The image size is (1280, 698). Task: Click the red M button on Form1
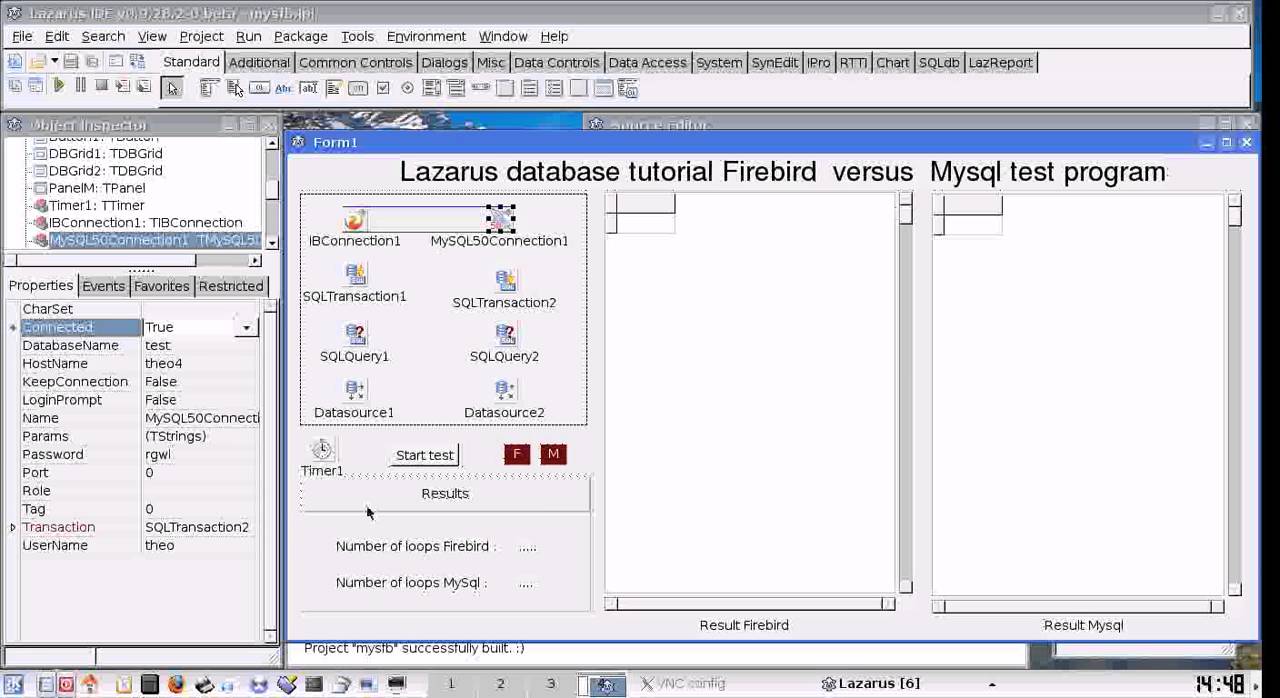(553, 455)
